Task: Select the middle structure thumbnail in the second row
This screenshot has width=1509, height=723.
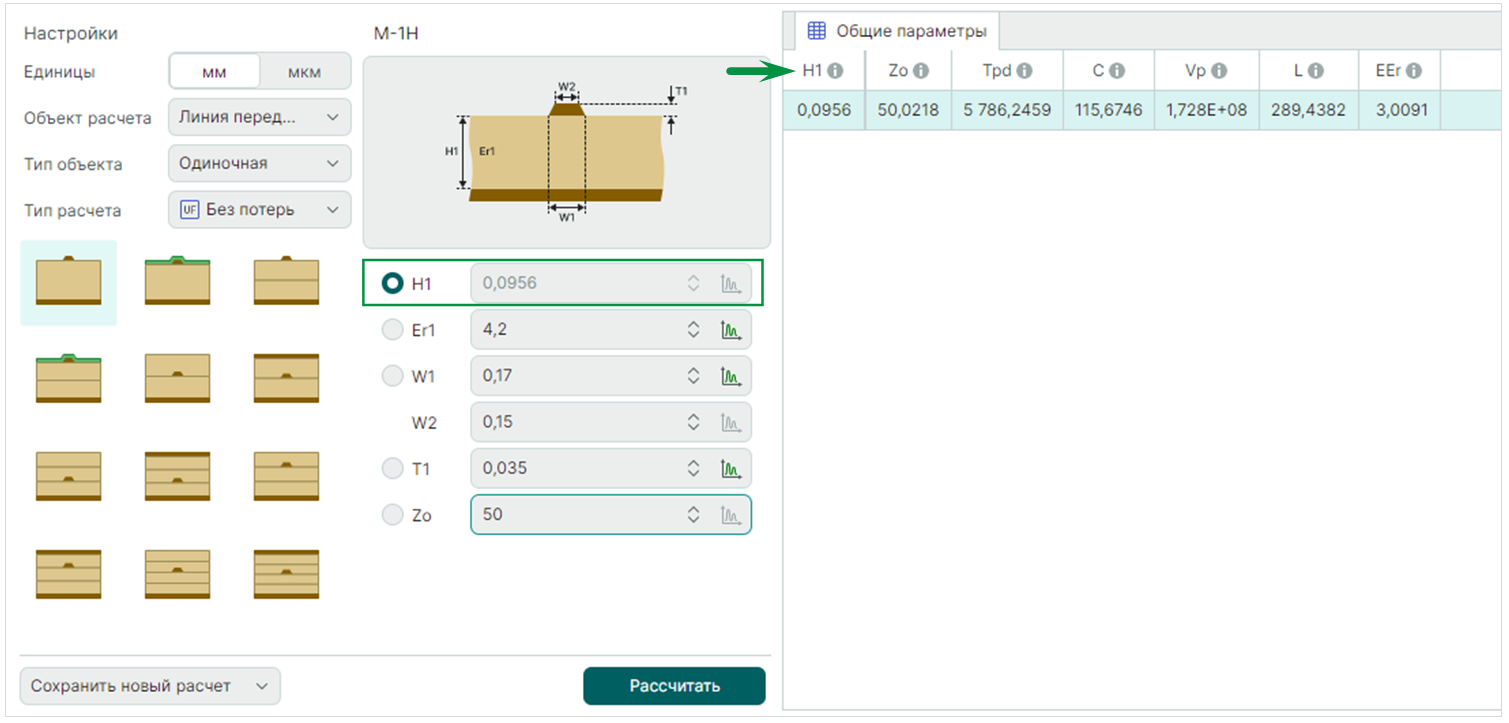Action: [177, 378]
